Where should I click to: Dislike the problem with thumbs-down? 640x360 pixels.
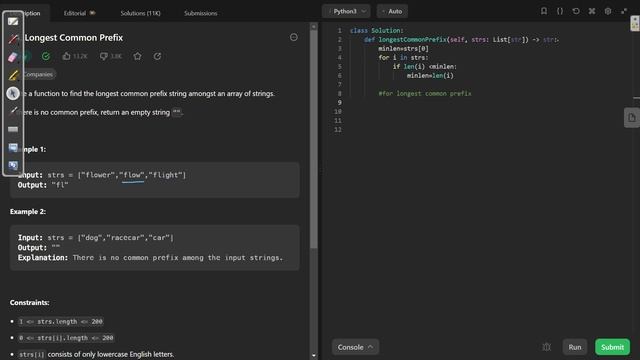tap(111, 56)
